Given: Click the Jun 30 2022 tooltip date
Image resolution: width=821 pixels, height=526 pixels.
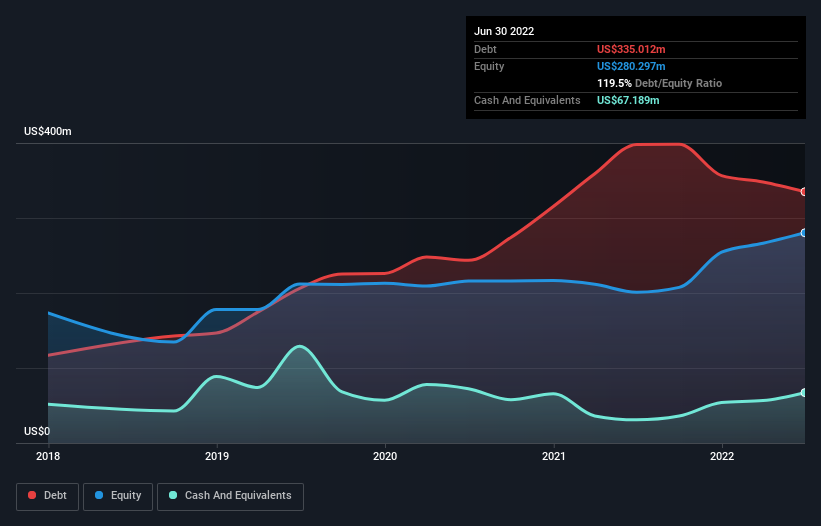Looking at the screenshot, I should point(504,31).
